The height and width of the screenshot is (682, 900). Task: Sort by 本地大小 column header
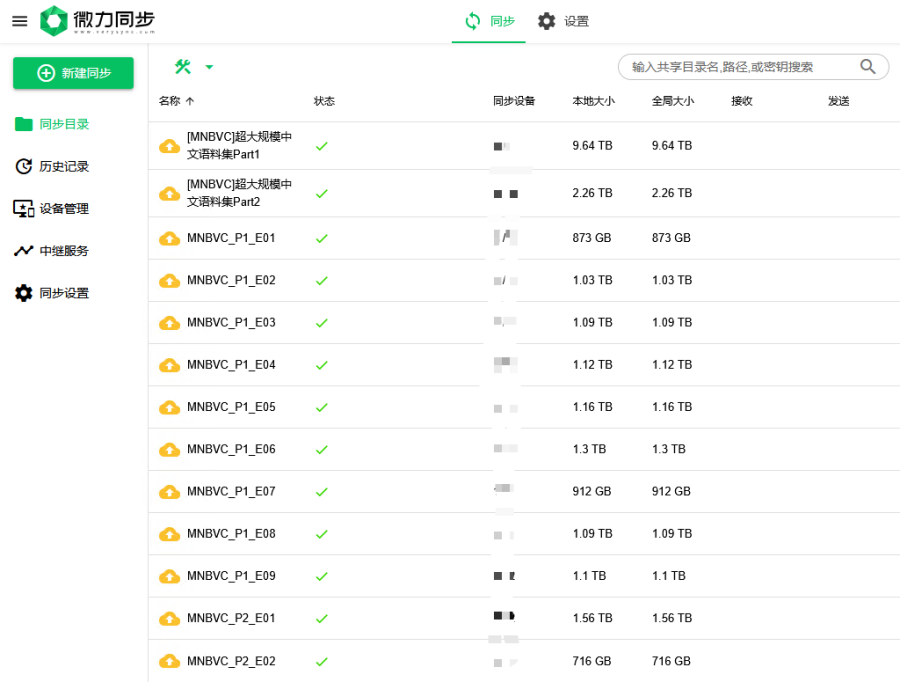(x=593, y=101)
